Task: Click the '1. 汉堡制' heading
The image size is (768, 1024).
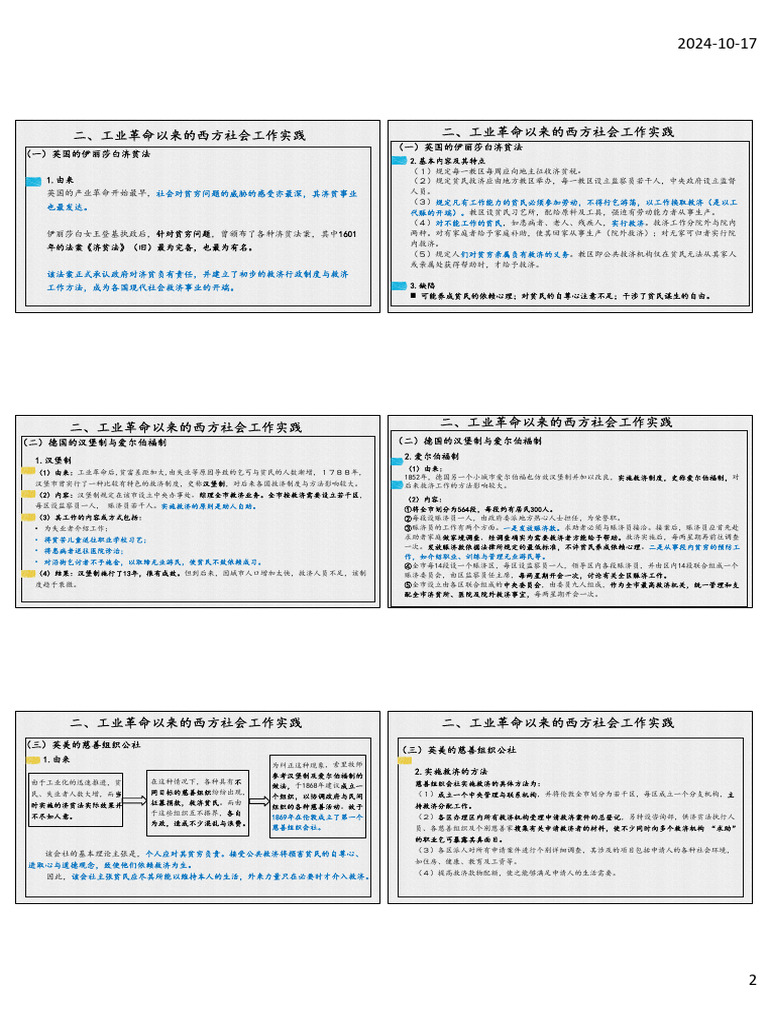Action: click(54, 460)
